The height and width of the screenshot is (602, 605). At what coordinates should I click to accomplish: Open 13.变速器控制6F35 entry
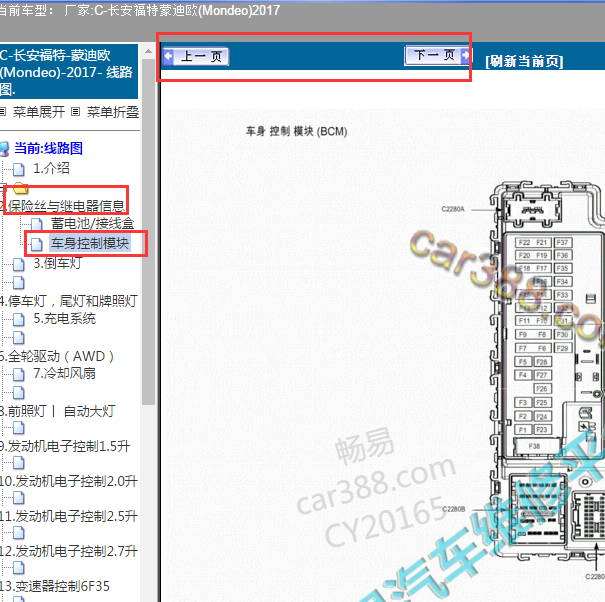point(55,586)
